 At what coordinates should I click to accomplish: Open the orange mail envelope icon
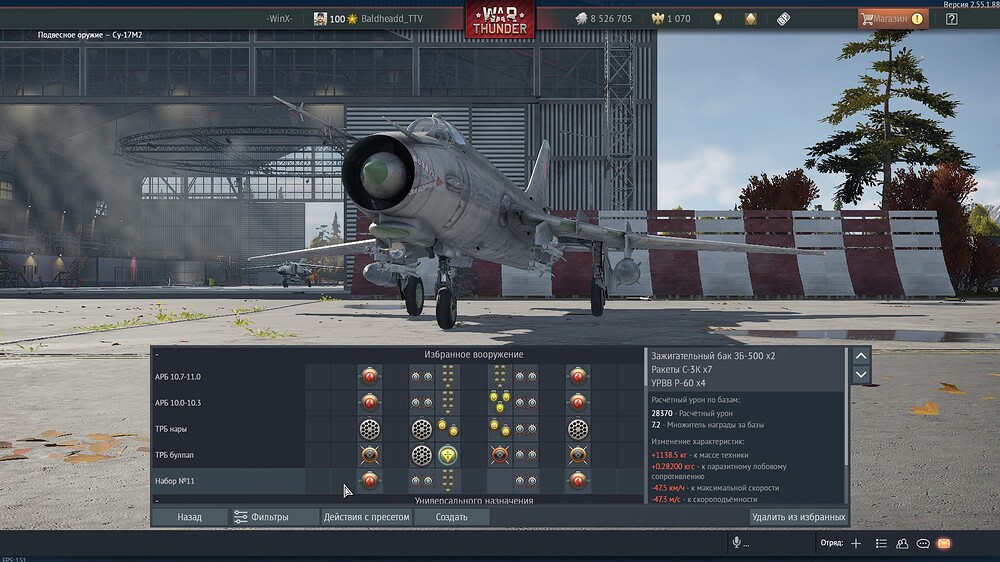[x=944, y=543]
